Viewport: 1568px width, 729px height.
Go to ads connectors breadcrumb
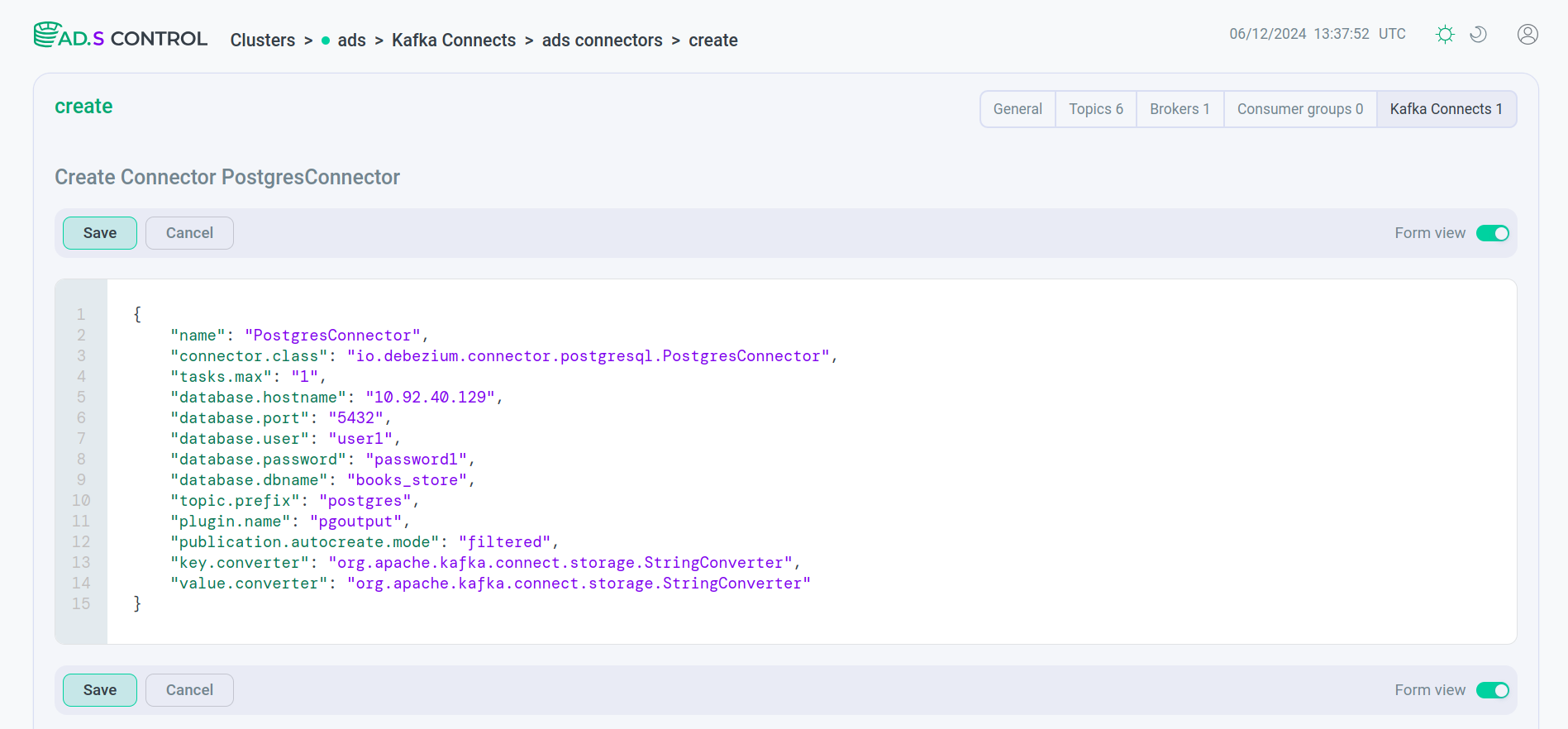(602, 40)
